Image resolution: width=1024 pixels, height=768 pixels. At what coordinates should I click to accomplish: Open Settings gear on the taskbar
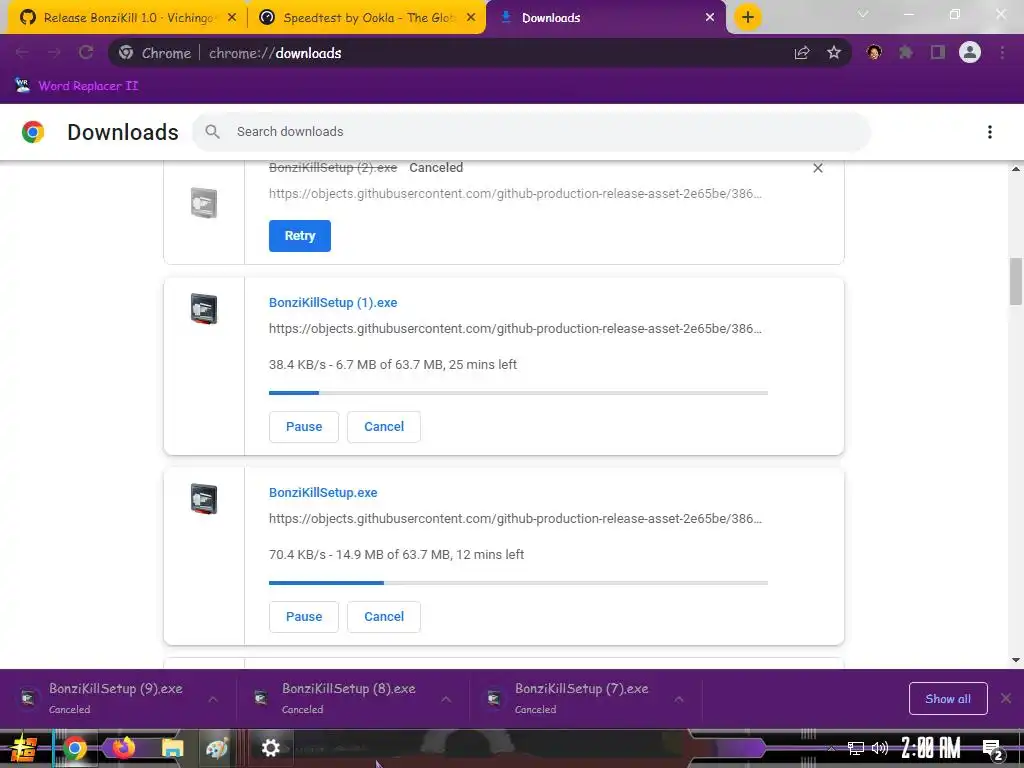(x=270, y=748)
